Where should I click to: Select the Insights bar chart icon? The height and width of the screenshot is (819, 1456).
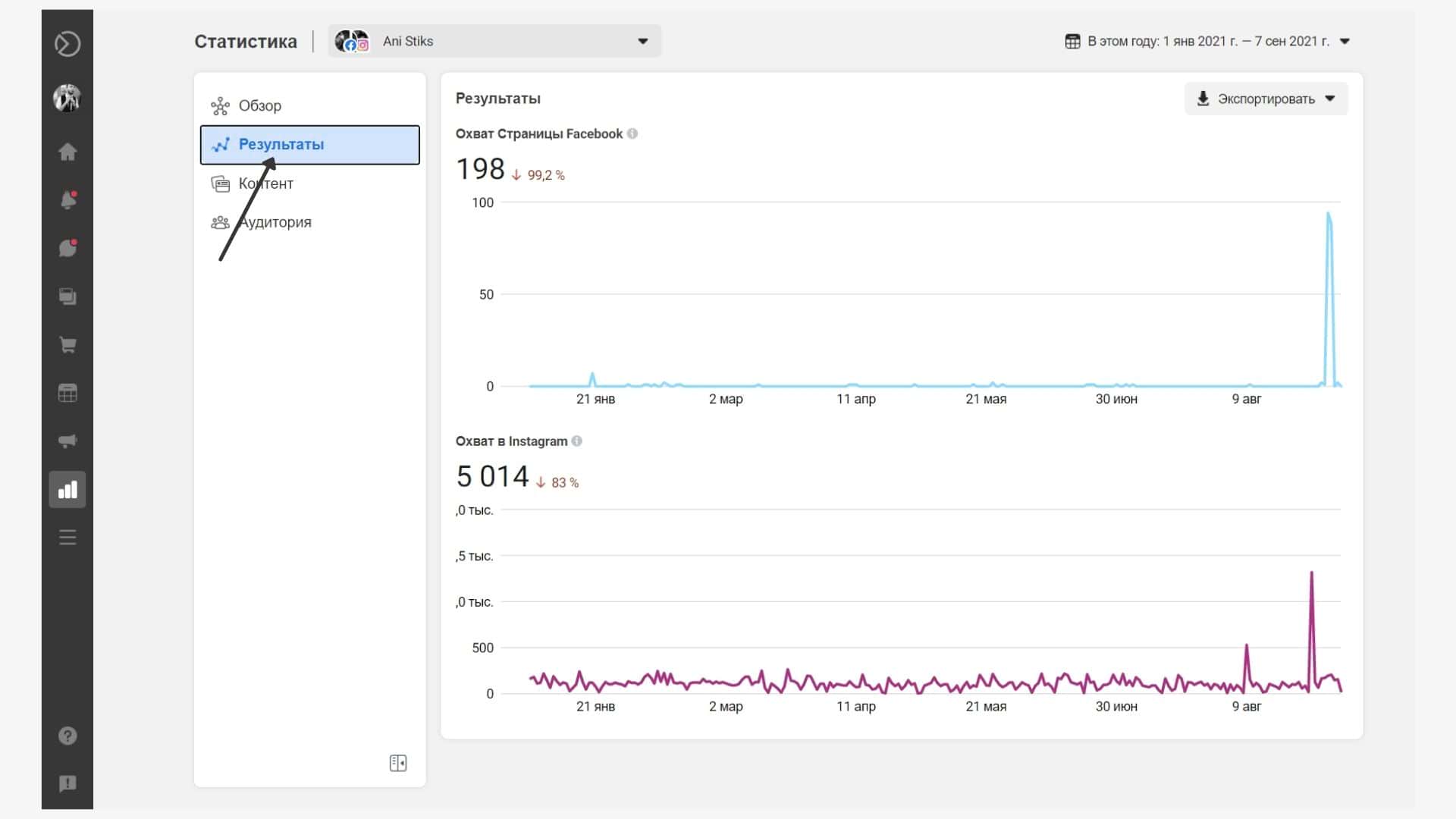pyautogui.click(x=67, y=490)
